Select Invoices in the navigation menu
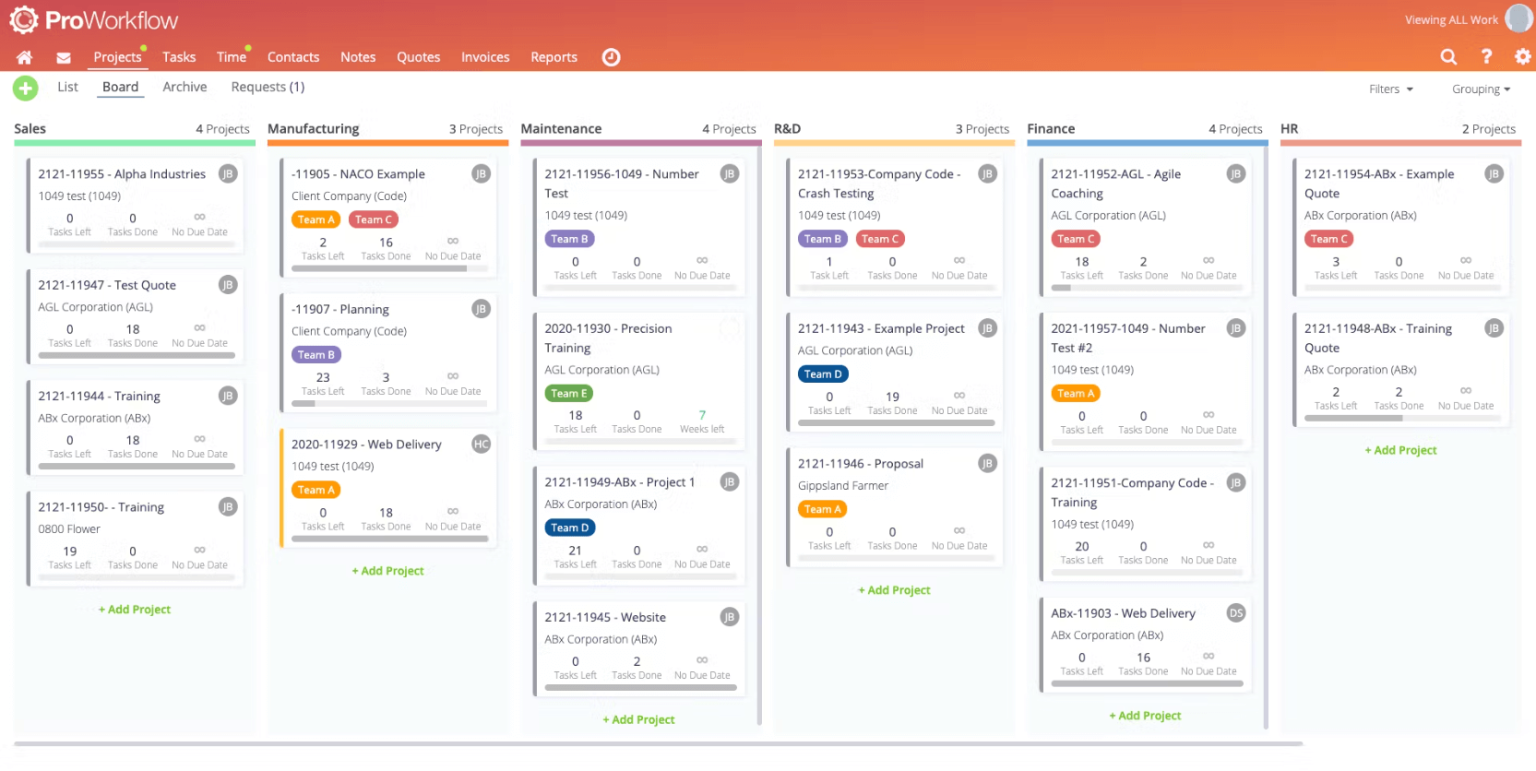 pyautogui.click(x=485, y=57)
